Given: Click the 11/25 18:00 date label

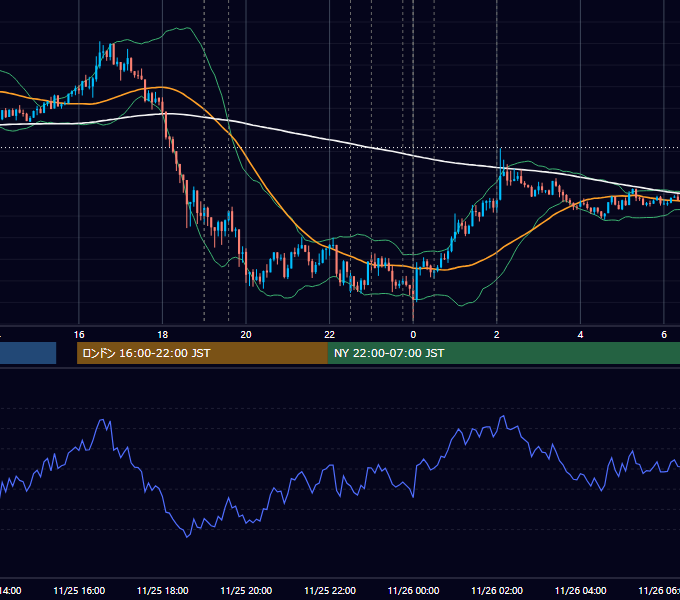Looking at the screenshot, I should tap(163, 590).
